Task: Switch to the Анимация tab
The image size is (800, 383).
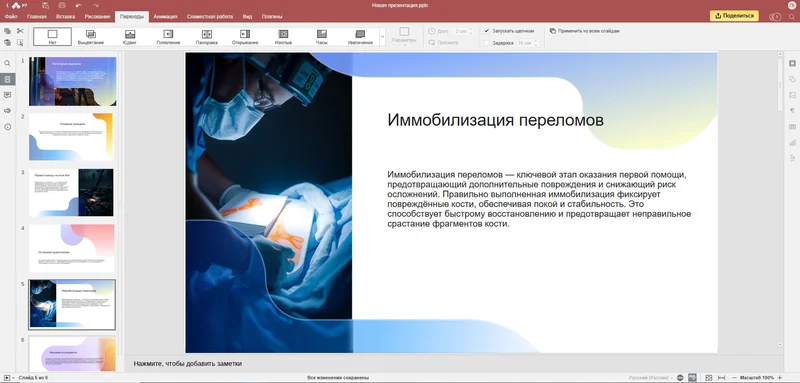Action: click(x=165, y=16)
